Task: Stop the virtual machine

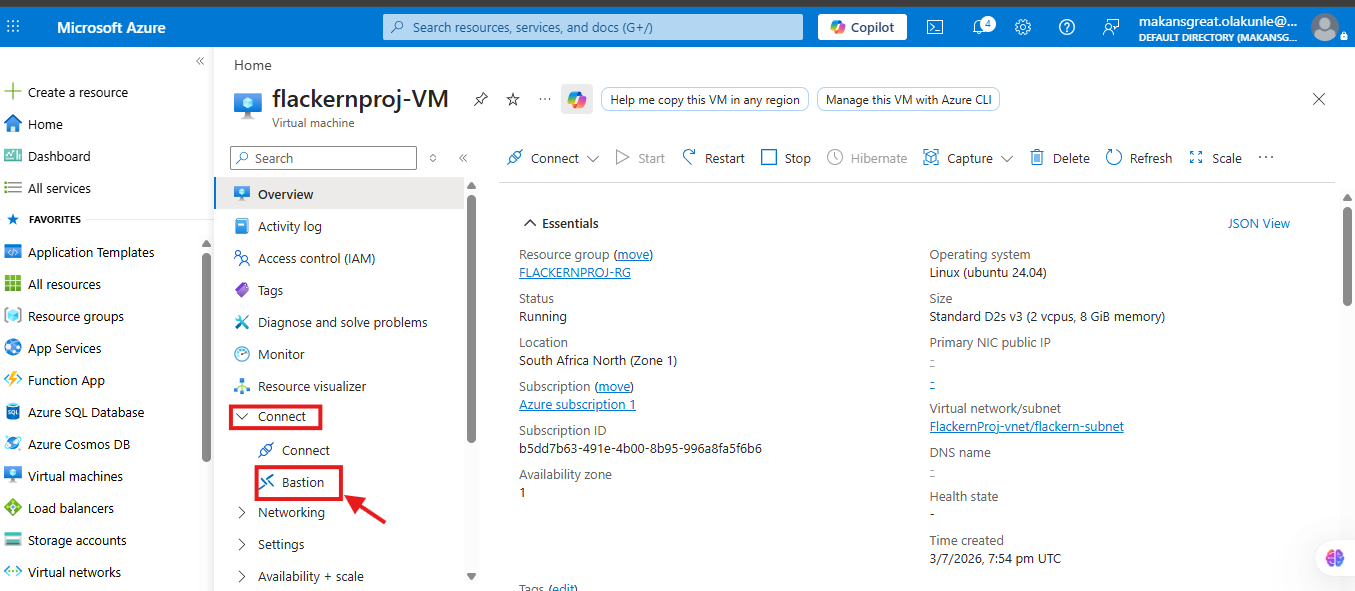Action: (786, 158)
